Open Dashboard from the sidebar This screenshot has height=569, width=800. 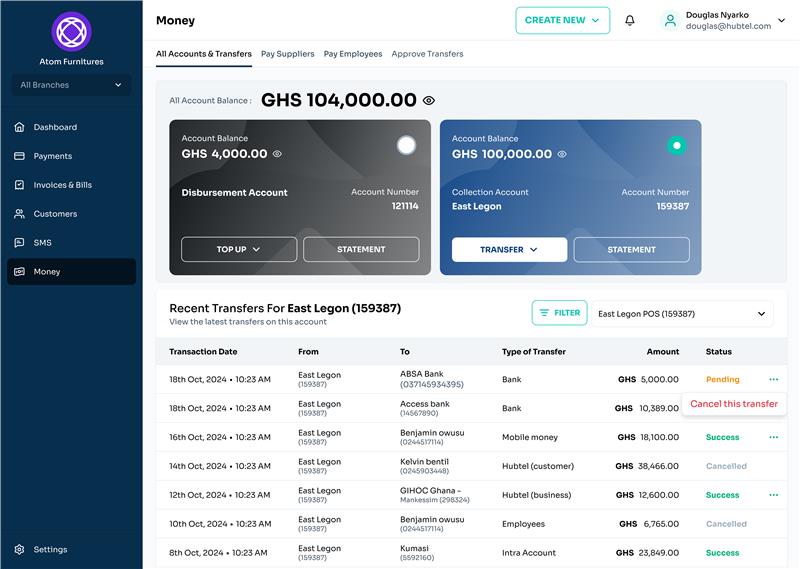coord(55,127)
